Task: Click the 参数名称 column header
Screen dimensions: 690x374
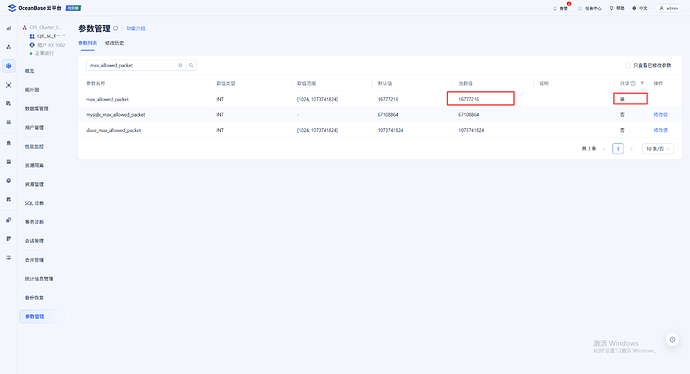Action: 95,83
